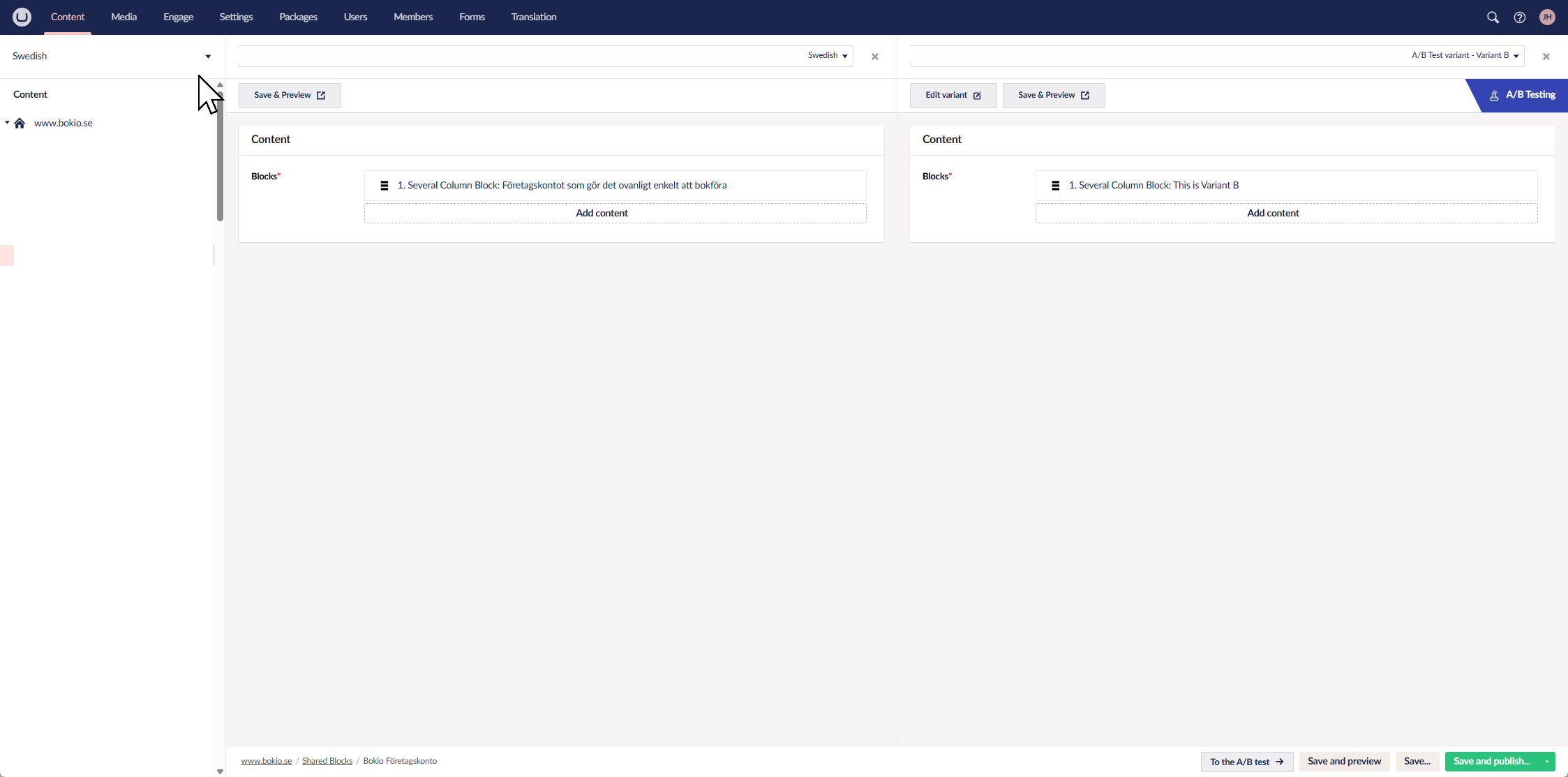Click block icon of Företagskontot column block
1568x777 pixels.
click(x=384, y=186)
